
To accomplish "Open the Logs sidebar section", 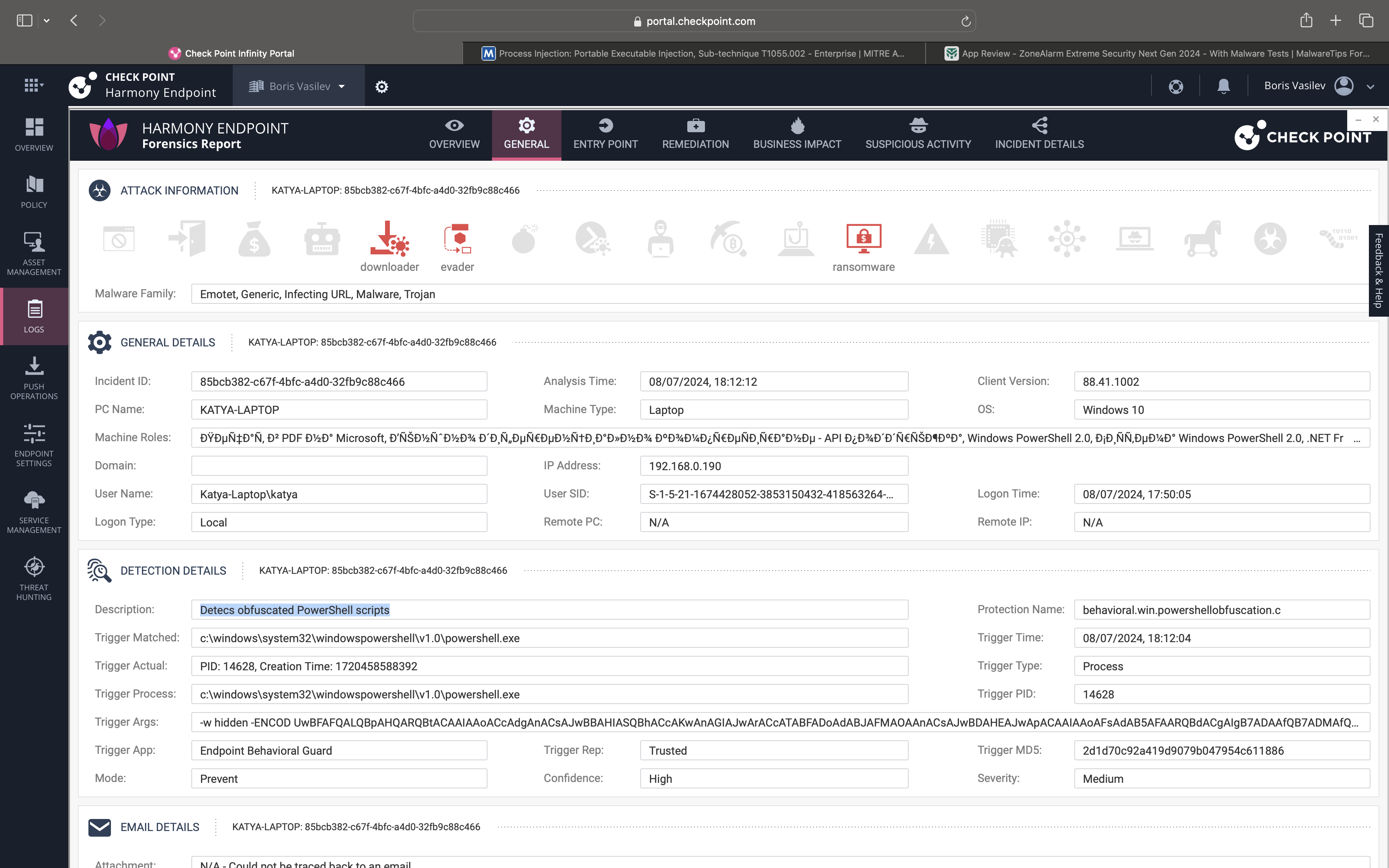I will 34,316.
